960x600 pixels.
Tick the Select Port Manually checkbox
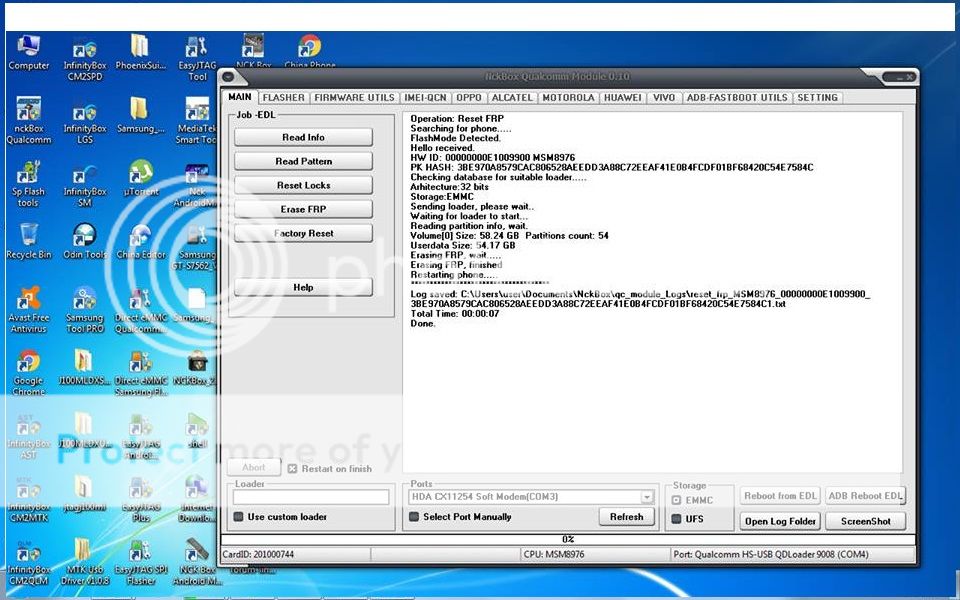(414, 517)
